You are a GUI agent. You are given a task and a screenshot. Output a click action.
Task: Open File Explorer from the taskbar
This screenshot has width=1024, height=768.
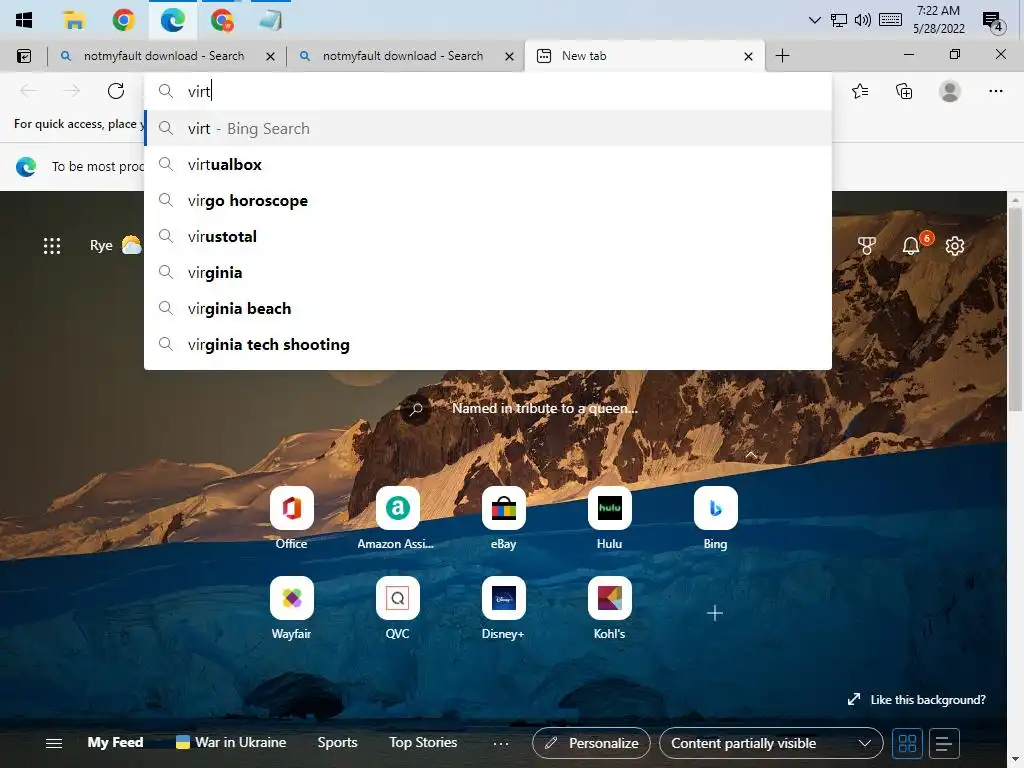74,20
